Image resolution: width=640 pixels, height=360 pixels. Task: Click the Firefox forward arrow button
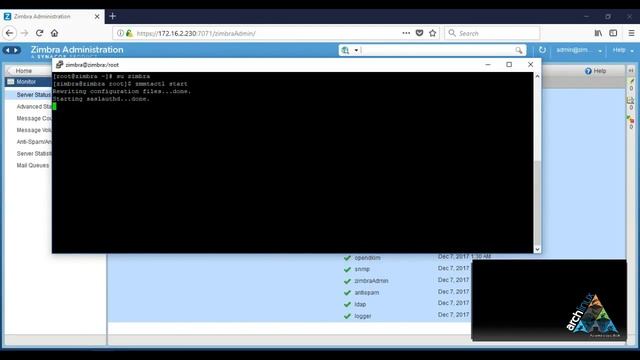[24, 33]
